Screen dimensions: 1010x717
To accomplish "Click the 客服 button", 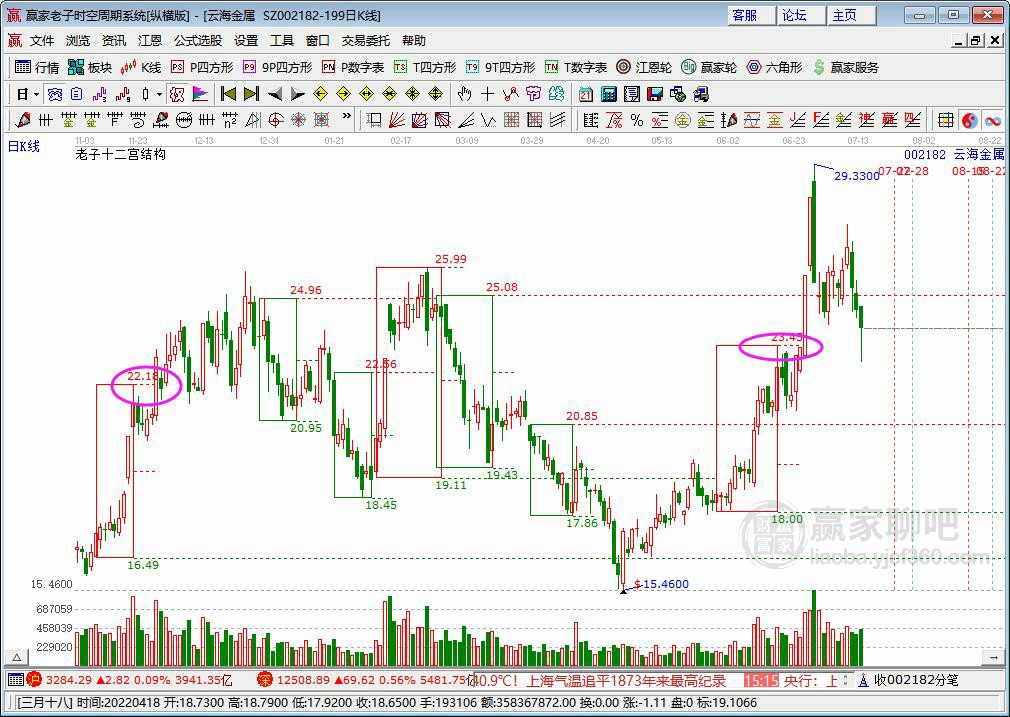I will (751, 15).
